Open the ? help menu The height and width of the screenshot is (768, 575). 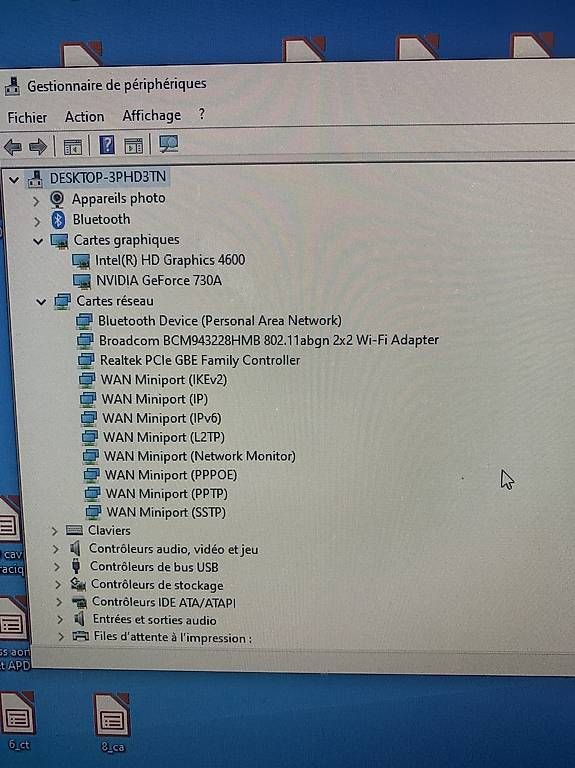pyautogui.click(x=202, y=114)
